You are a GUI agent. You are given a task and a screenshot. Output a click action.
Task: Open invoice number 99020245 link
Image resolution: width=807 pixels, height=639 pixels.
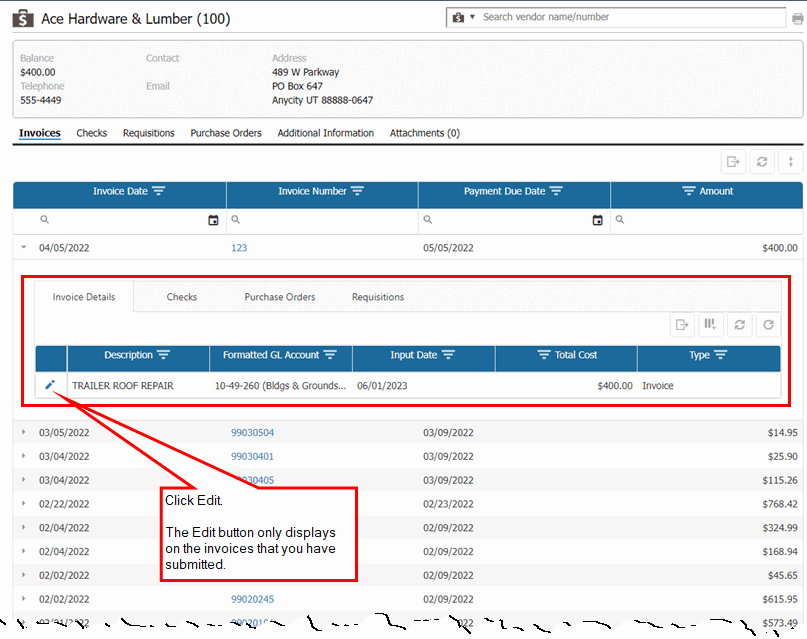pos(252,599)
